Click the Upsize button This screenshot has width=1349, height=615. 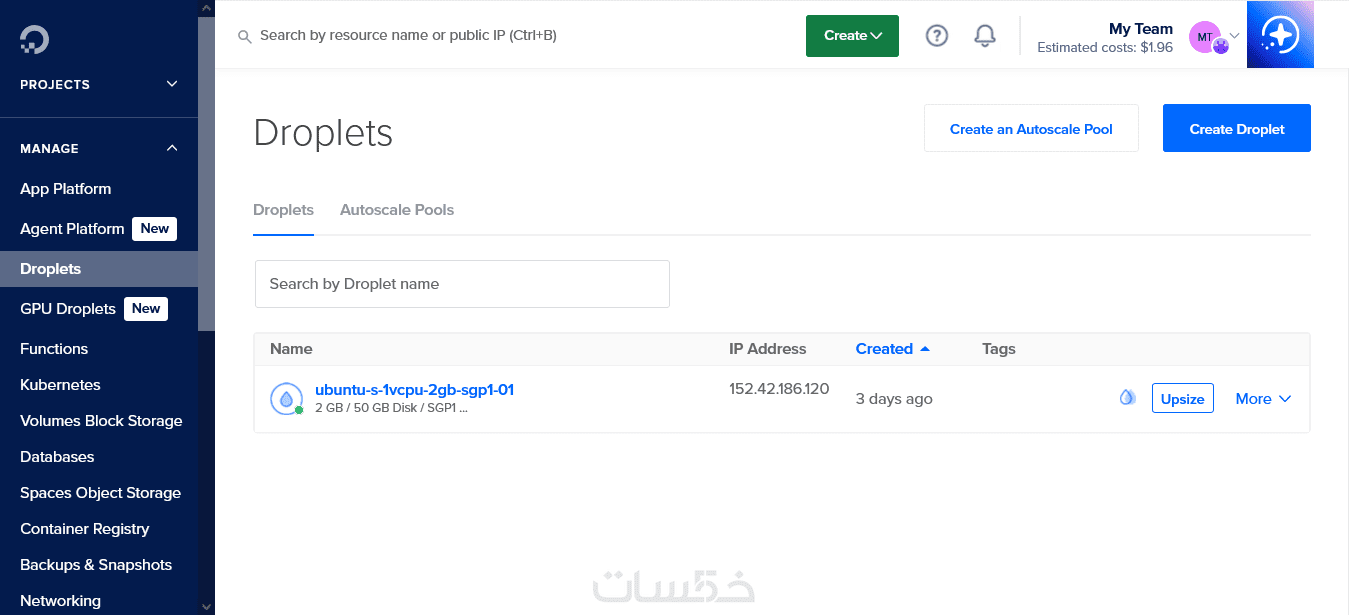pos(1182,398)
